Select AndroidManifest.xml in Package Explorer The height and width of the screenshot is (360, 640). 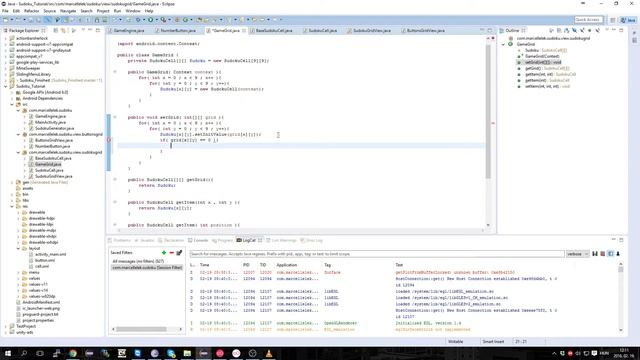pyautogui.click(x=41, y=302)
